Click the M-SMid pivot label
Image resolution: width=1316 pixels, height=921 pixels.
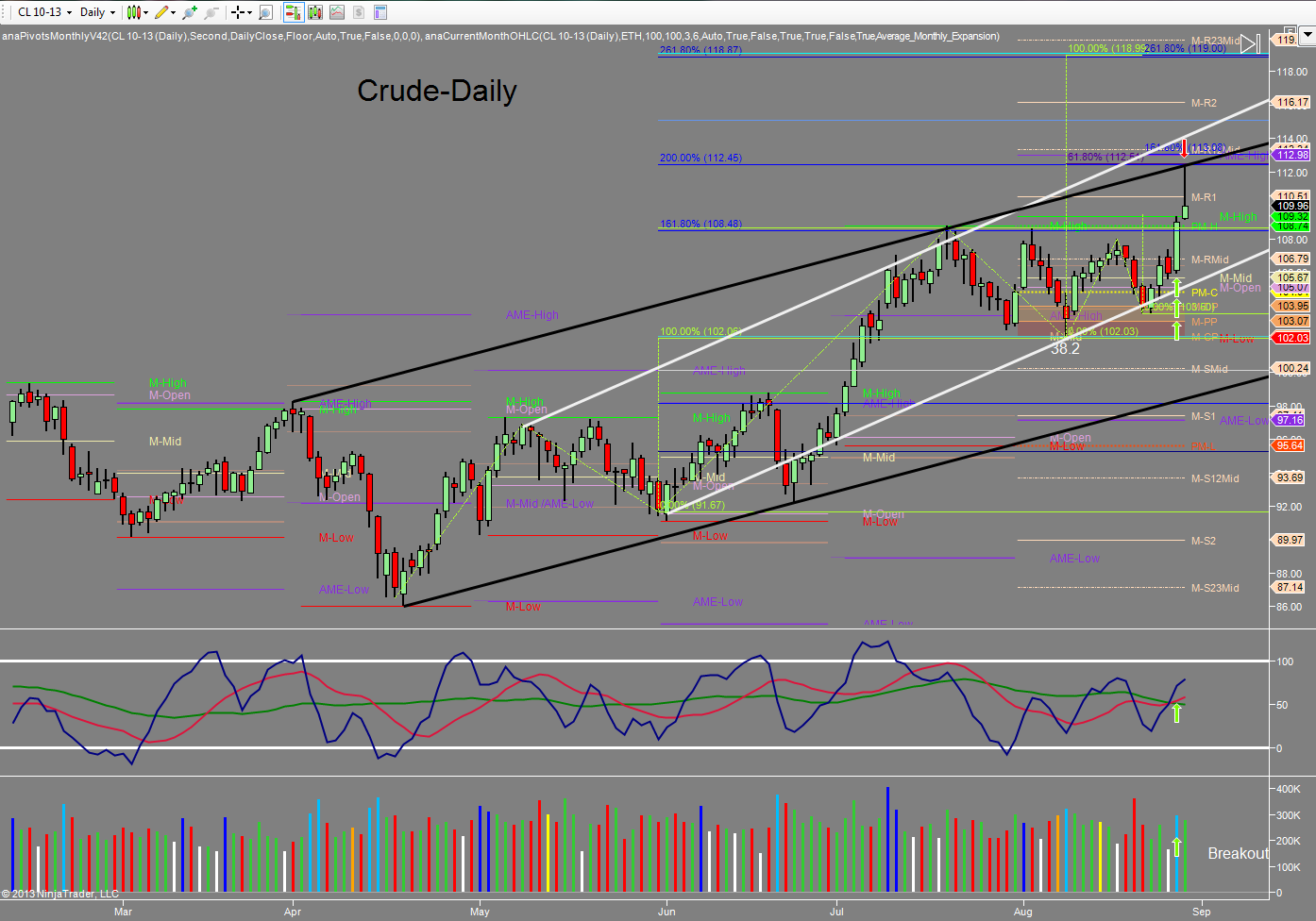click(1209, 369)
